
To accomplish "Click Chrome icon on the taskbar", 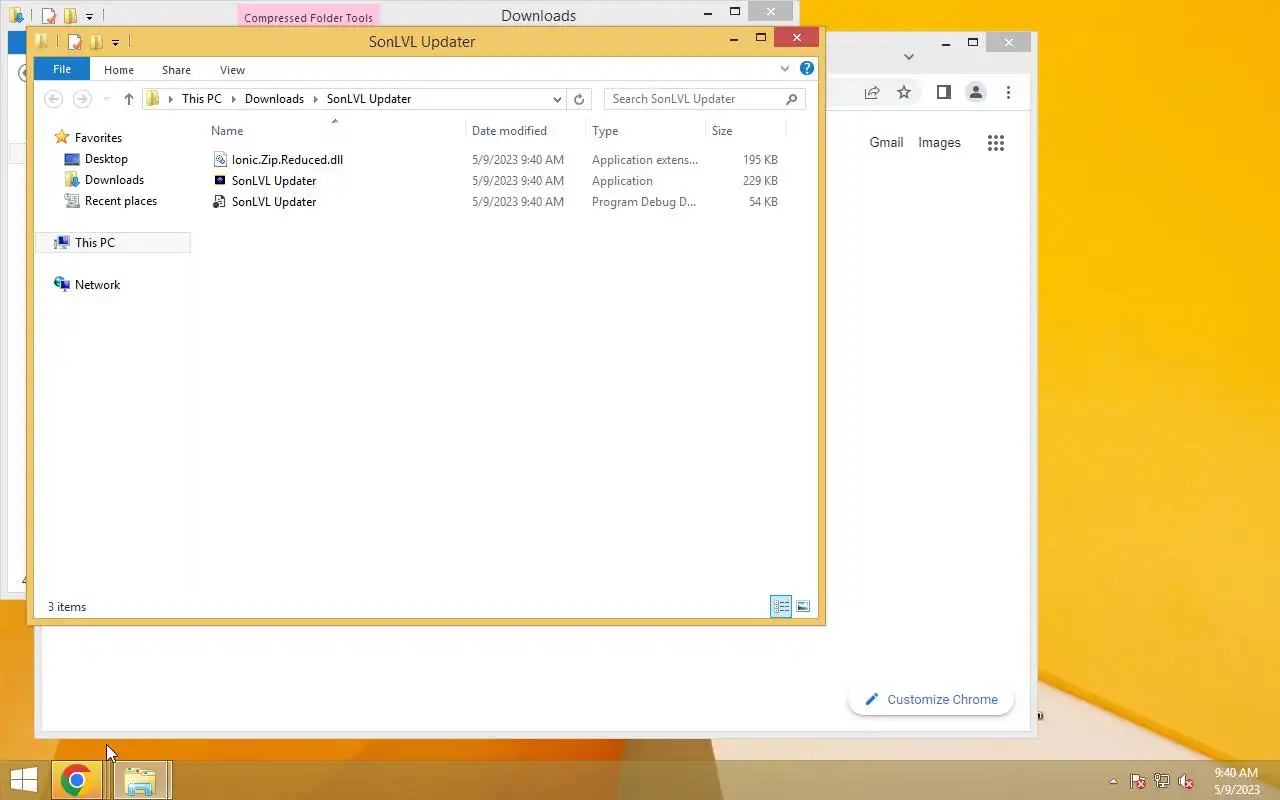I will (77, 780).
